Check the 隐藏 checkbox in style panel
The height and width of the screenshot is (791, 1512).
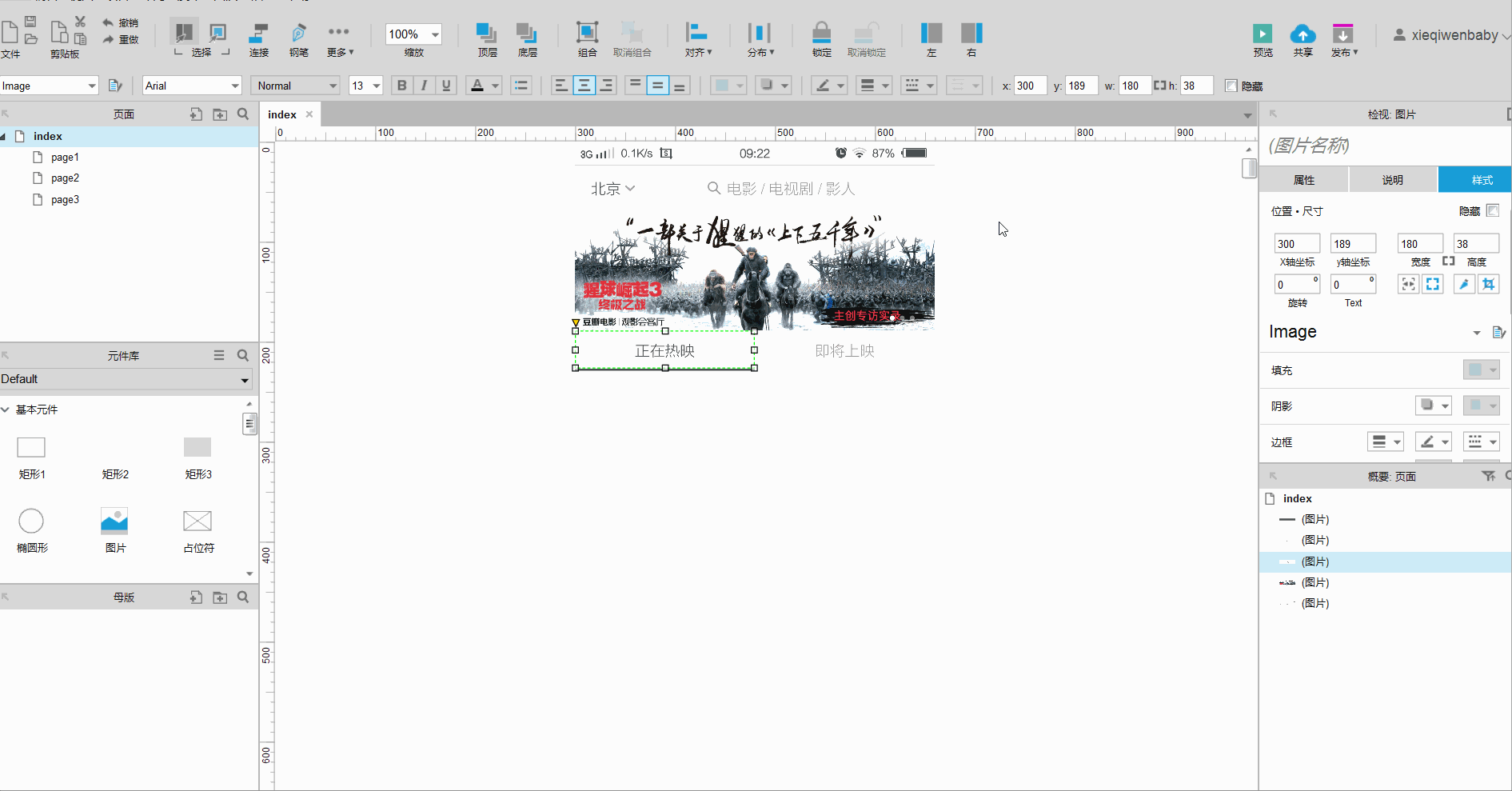[x=1493, y=210]
